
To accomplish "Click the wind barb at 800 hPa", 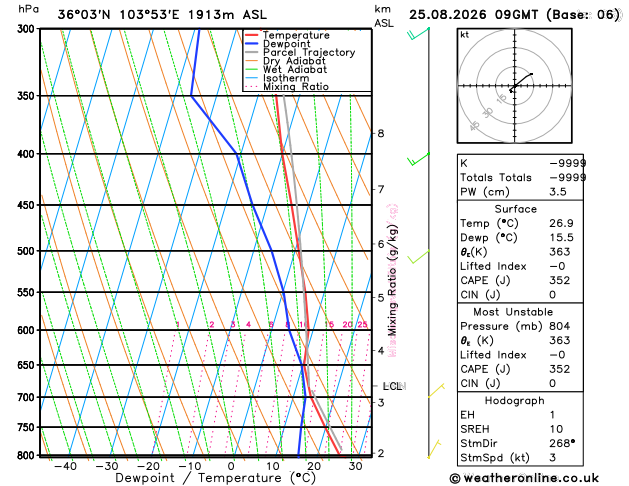I will click(434, 449).
